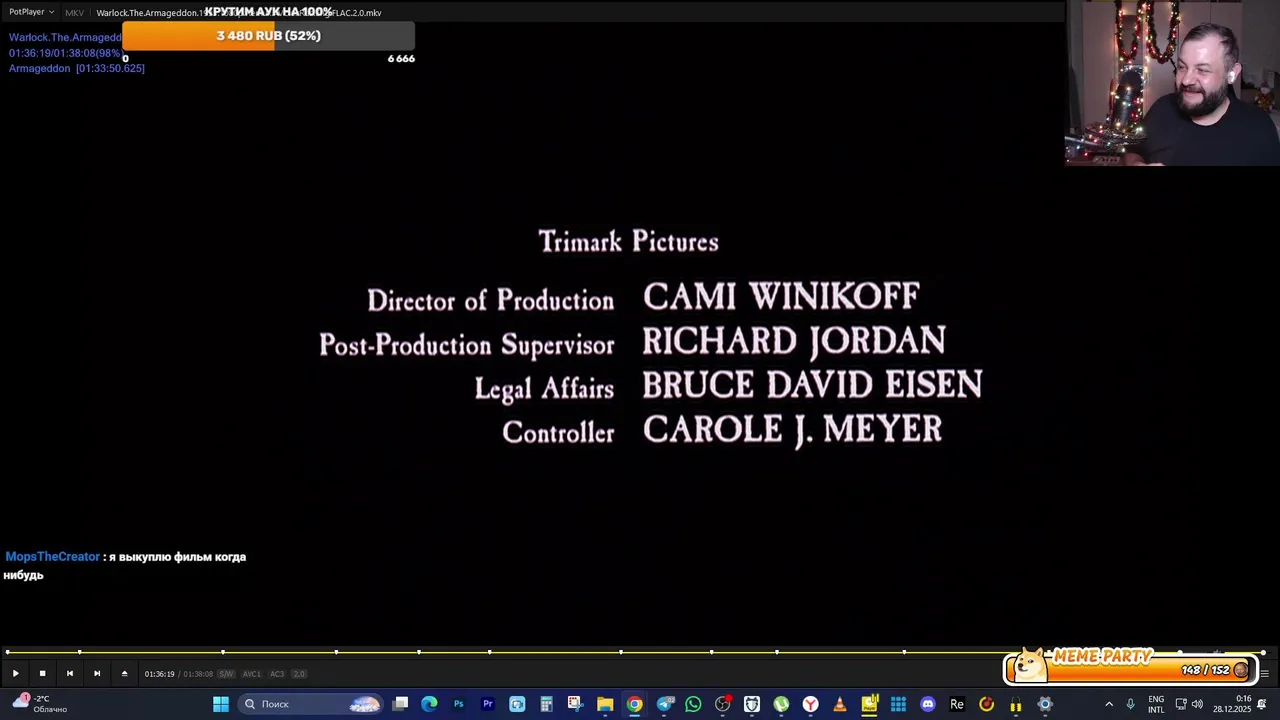Viewport: 1280px width, 720px height.
Task: Open Google Chrome from taskbar
Action: (x=634, y=704)
